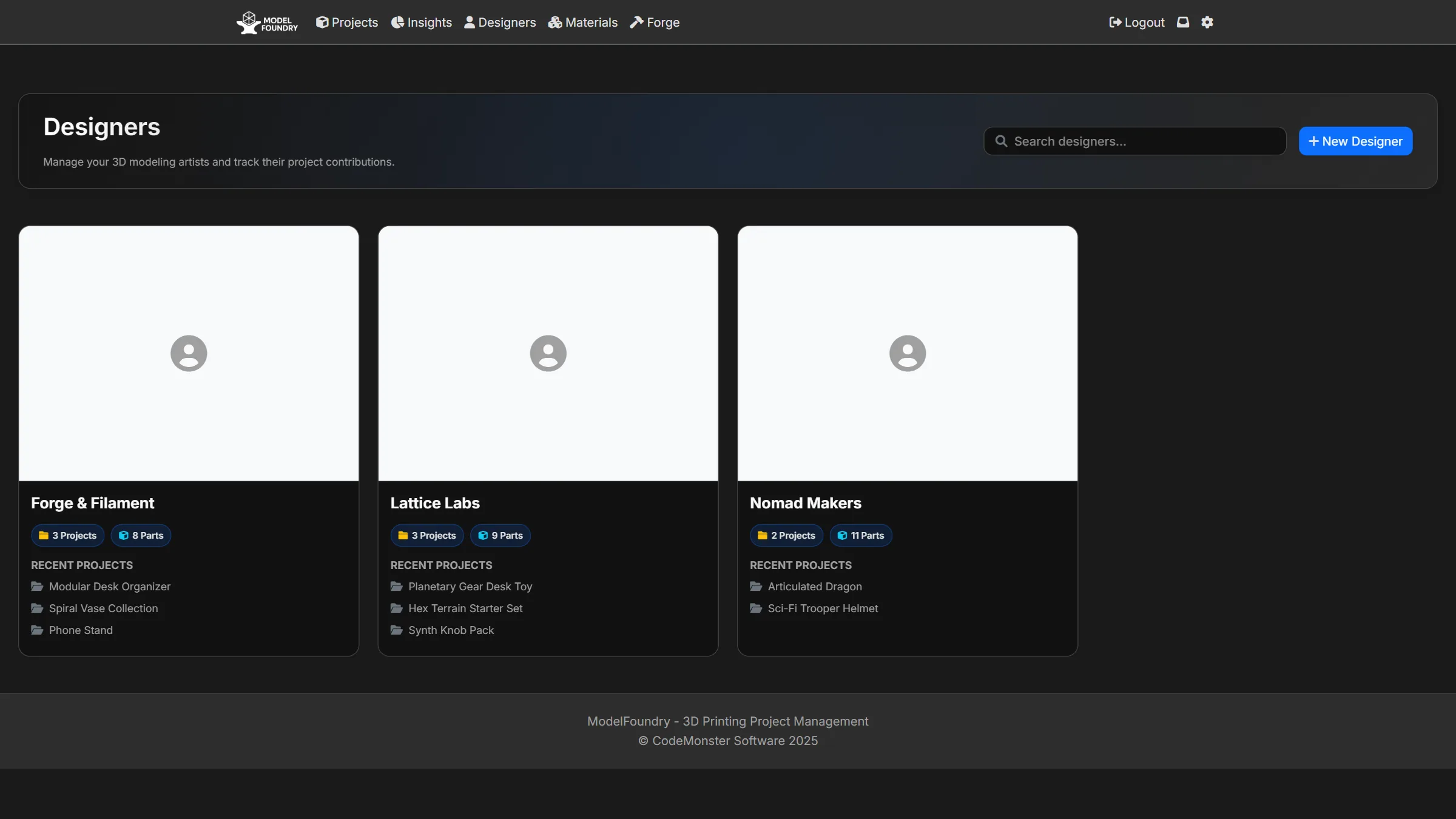Open the Sci-Fi Trooper Helmet project
The height and width of the screenshot is (819, 1456).
pyautogui.click(x=823, y=608)
